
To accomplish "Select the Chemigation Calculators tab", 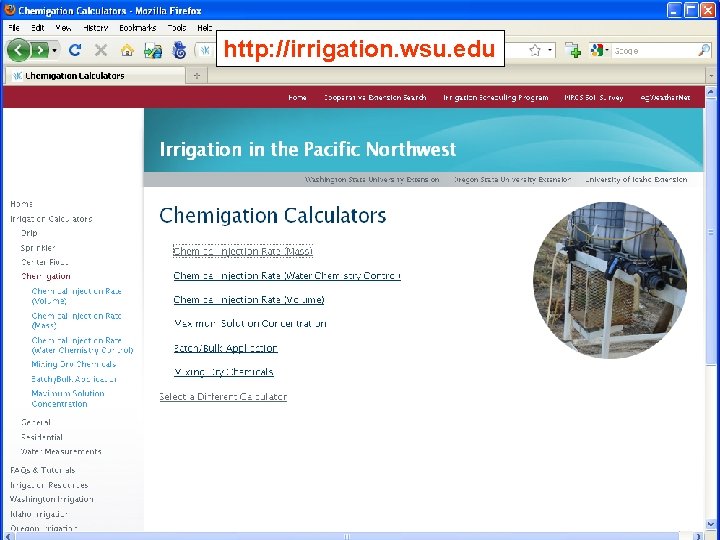I will [94, 76].
